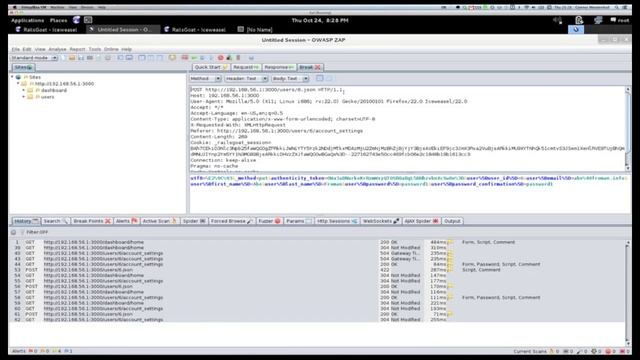Select the Break tab
The image size is (640, 360).
(310, 67)
